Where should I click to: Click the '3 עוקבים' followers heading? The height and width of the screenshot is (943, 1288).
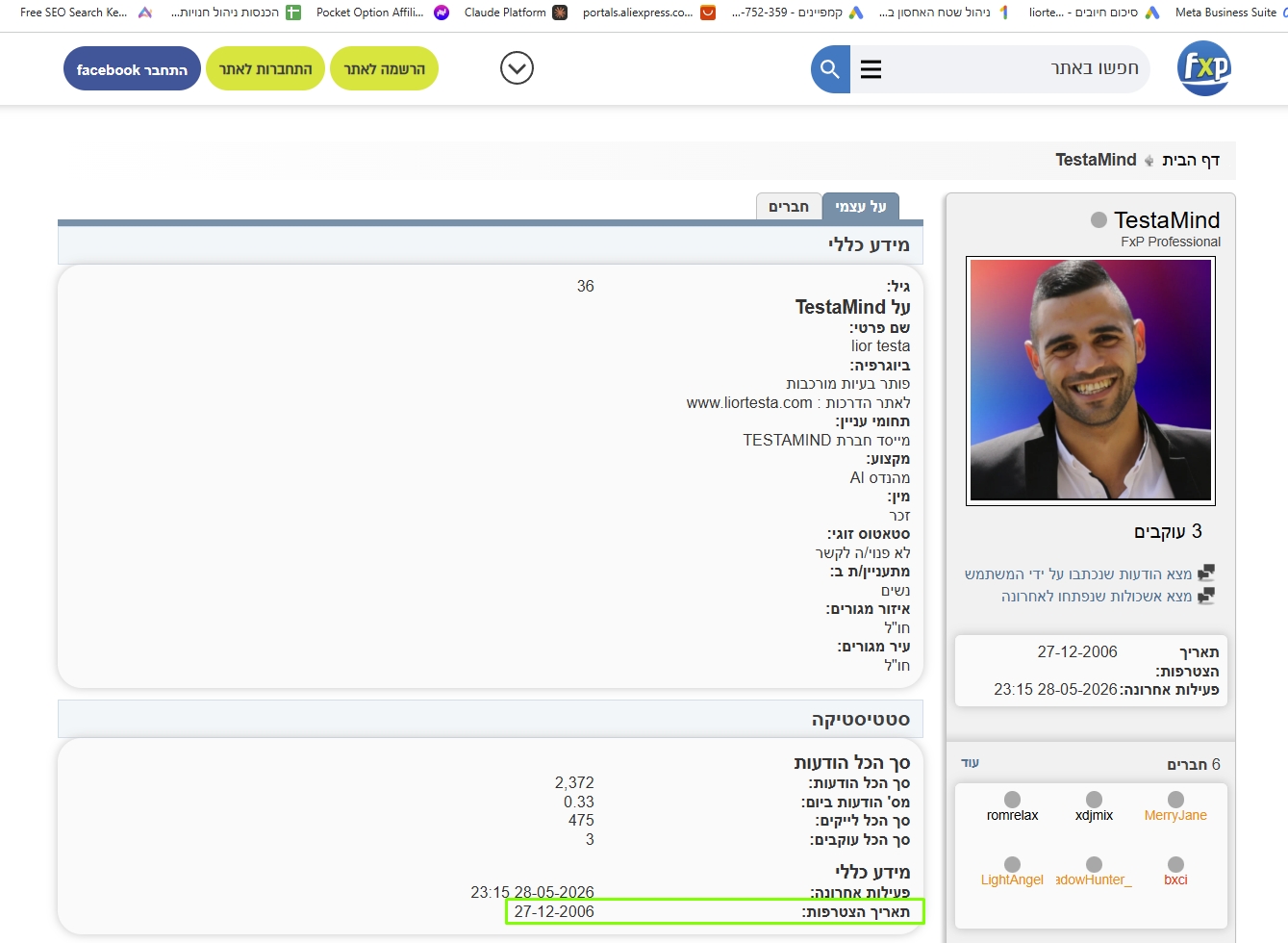pos(1168,531)
